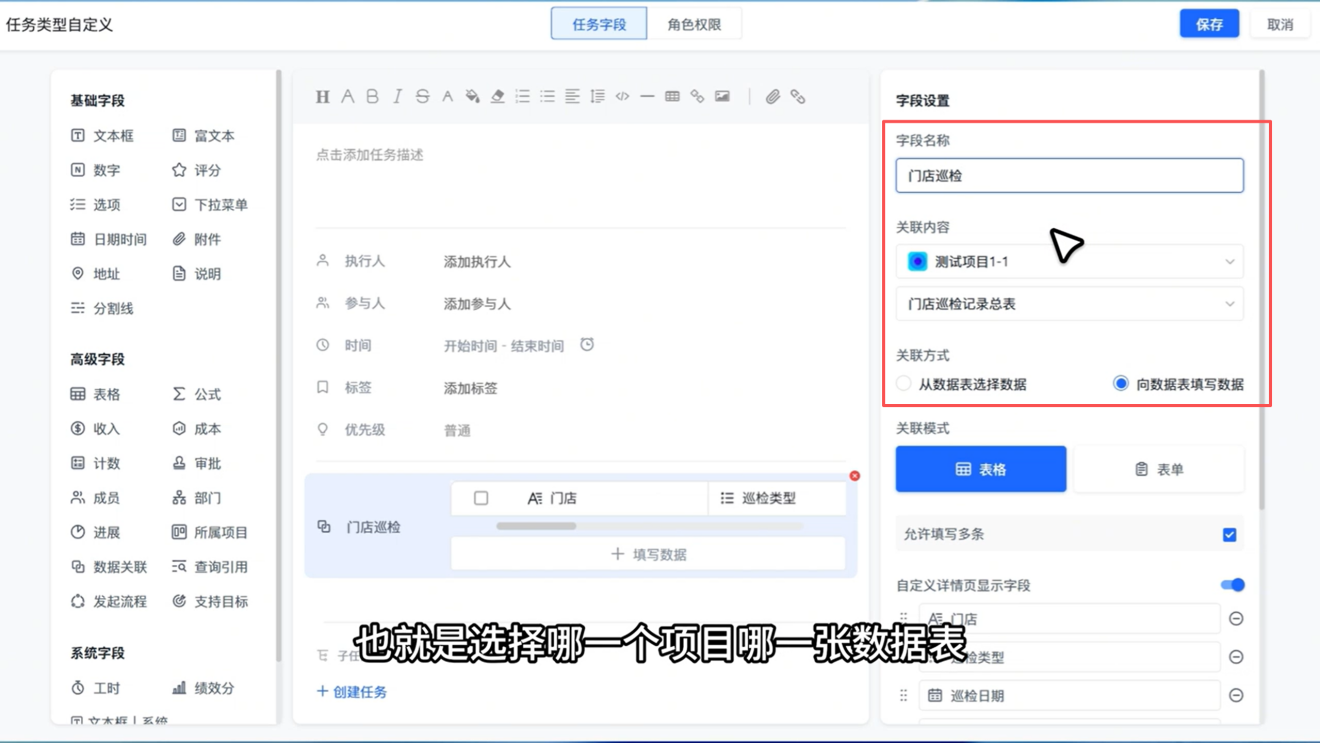Click 开始时间 - 结束时间 value
This screenshot has width=1320, height=743.
pyautogui.click(x=504, y=346)
